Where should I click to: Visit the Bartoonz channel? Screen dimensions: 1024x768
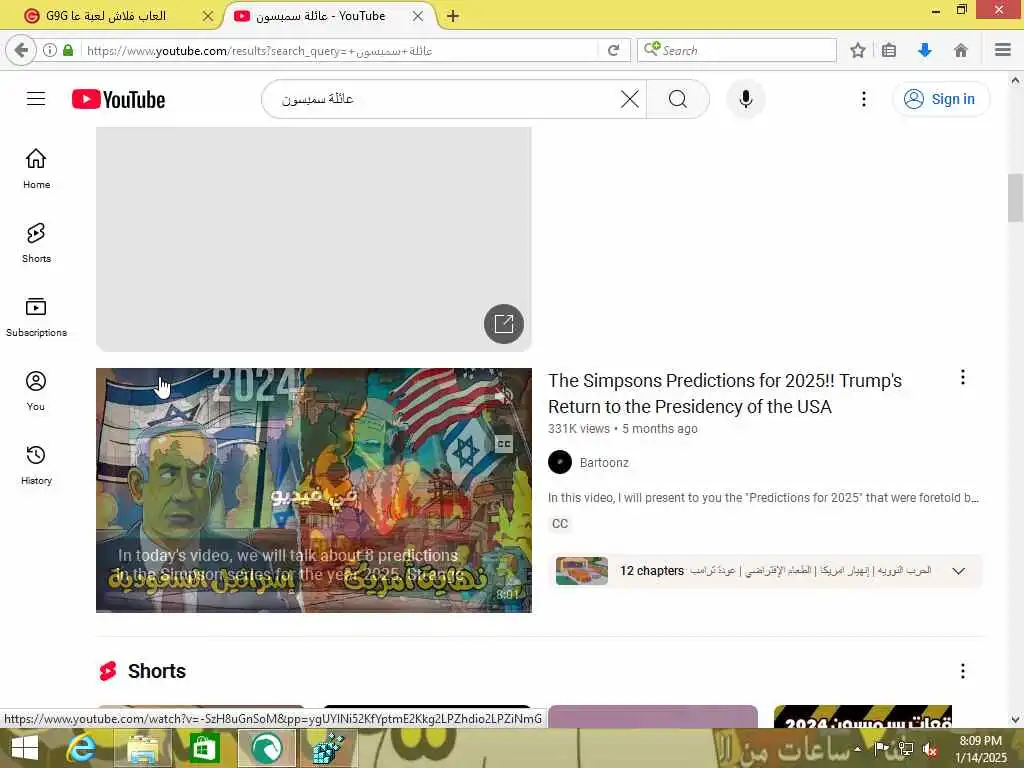click(604, 462)
